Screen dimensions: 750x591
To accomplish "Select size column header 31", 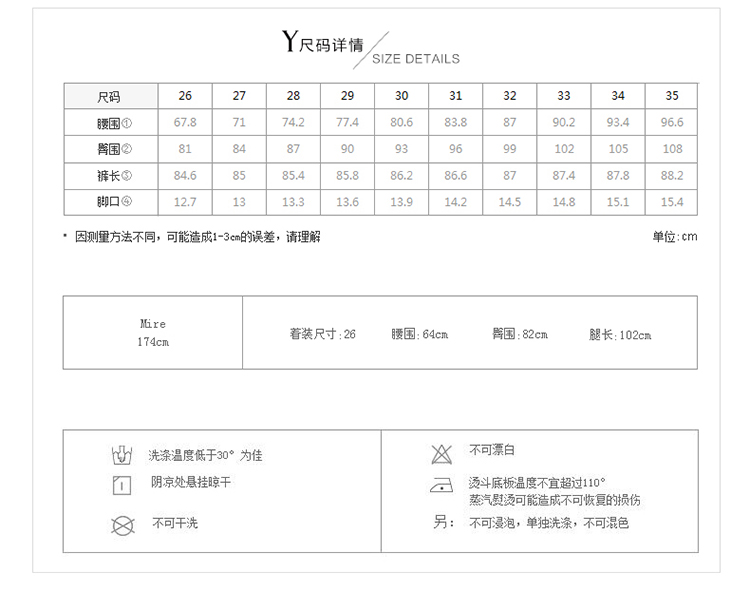I will [455, 96].
